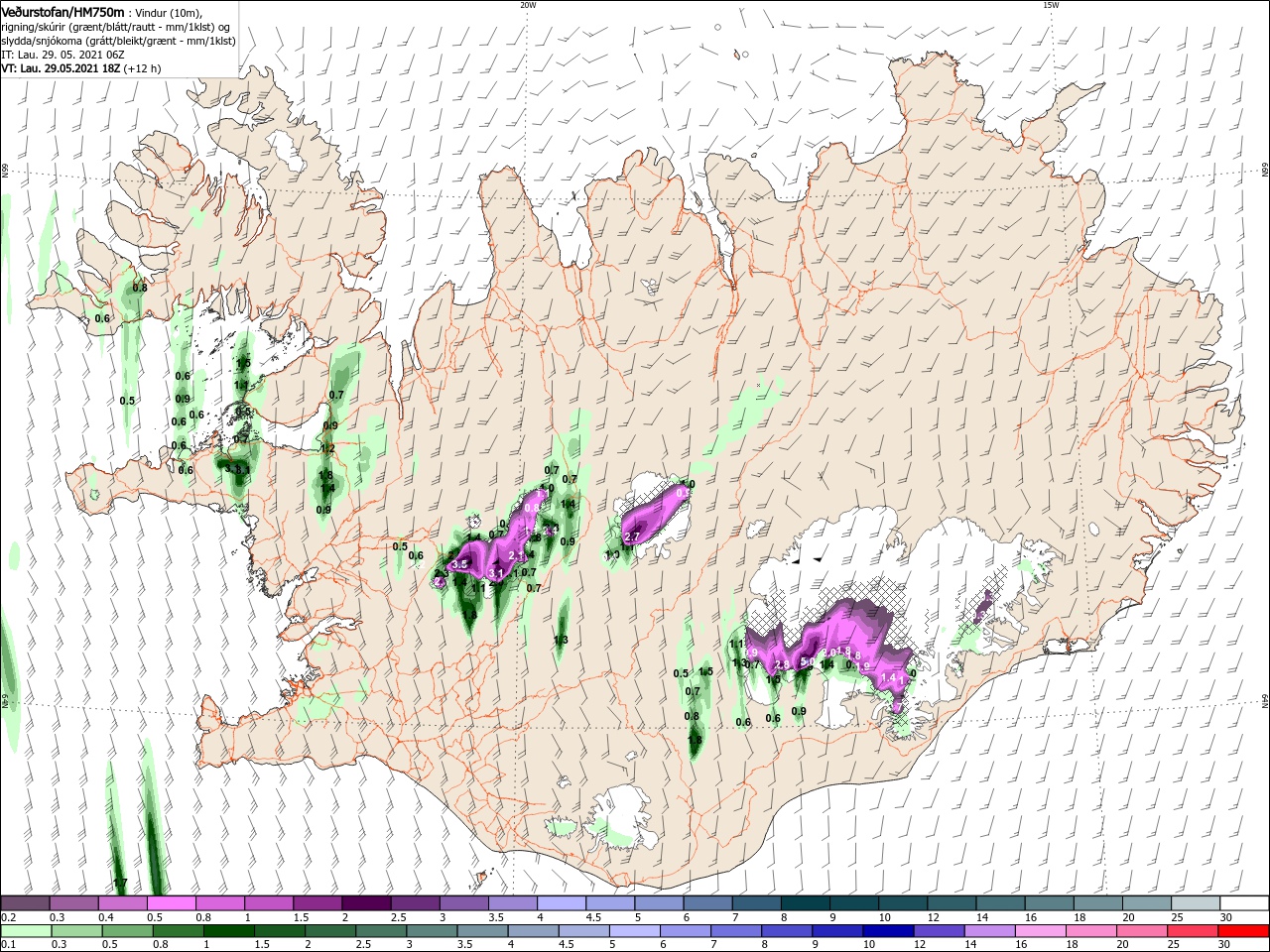Select the 'VT: Lau. 29.05.2021 18Z (+12 h)' line
Image resolution: width=1270 pixels, height=952 pixels.
coord(81,68)
